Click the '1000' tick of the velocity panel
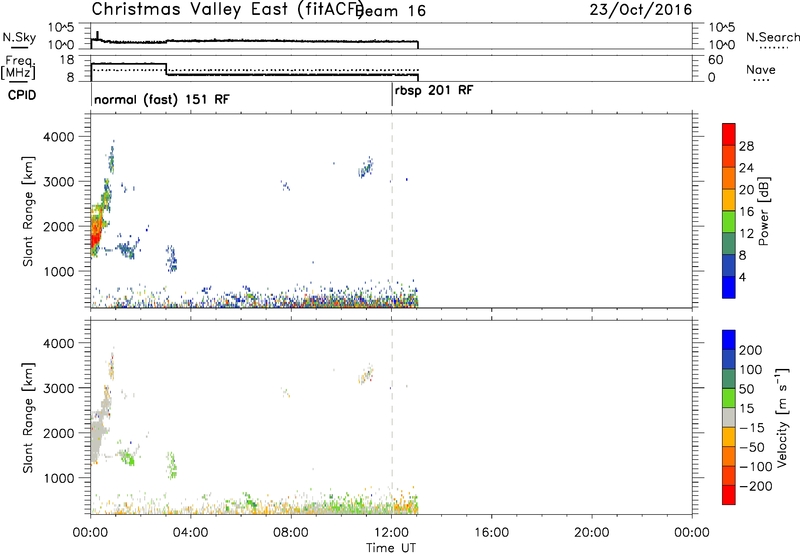The width and height of the screenshot is (800, 554). pyautogui.click(x=58, y=478)
